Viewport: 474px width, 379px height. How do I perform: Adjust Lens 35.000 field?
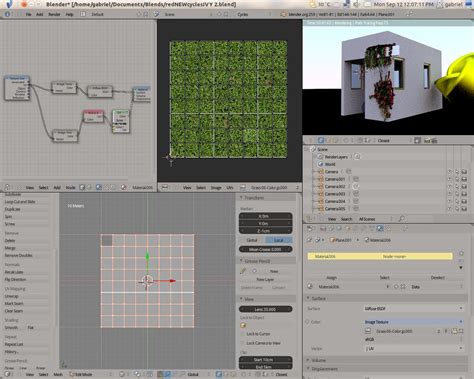pyautogui.click(x=265, y=309)
